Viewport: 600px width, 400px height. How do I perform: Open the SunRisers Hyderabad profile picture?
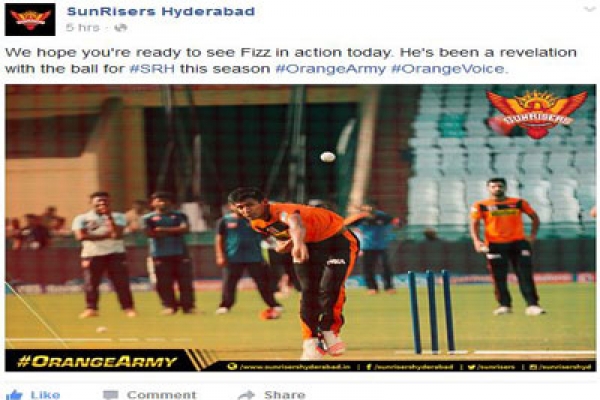click(x=30, y=20)
